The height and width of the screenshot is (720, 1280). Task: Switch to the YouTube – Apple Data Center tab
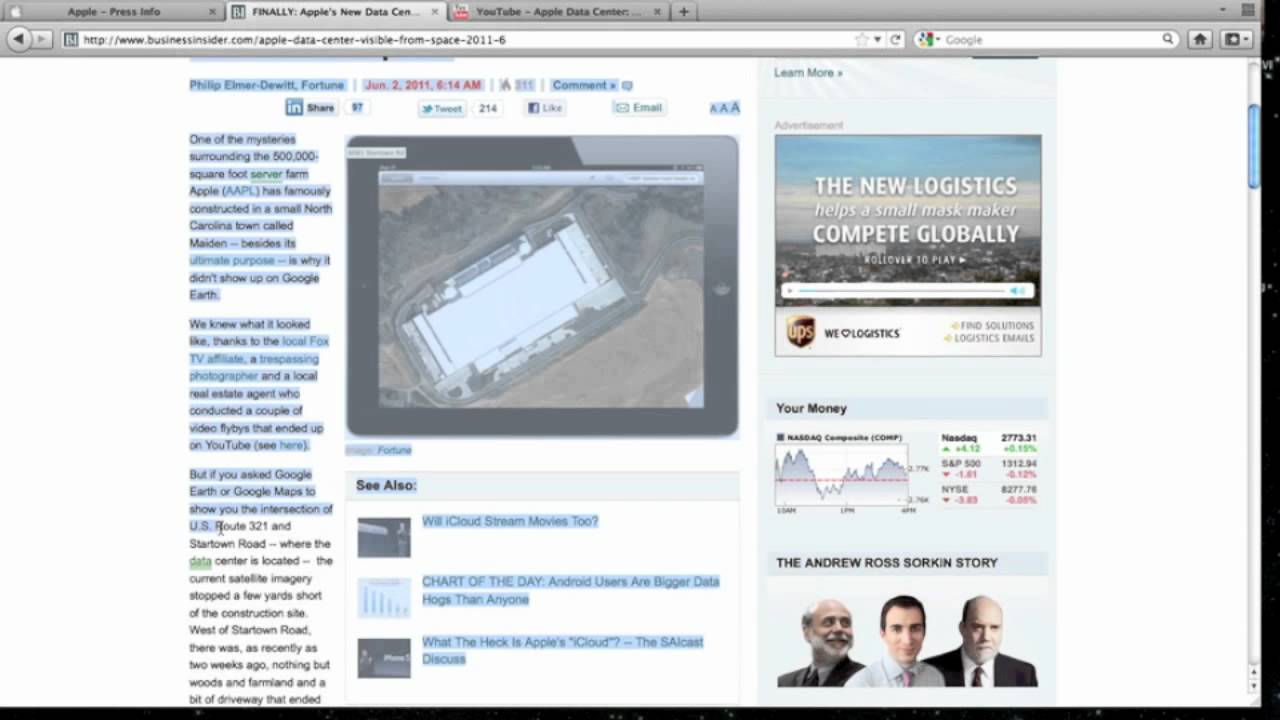[558, 12]
